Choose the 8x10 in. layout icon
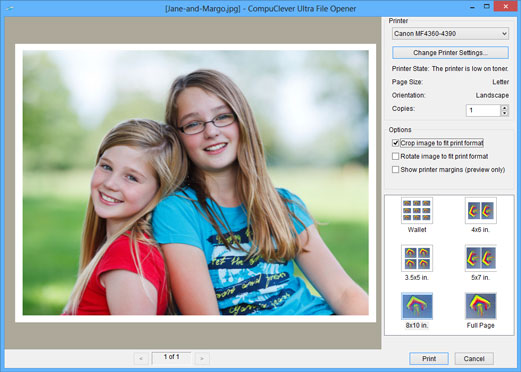 (x=417, y=306)
